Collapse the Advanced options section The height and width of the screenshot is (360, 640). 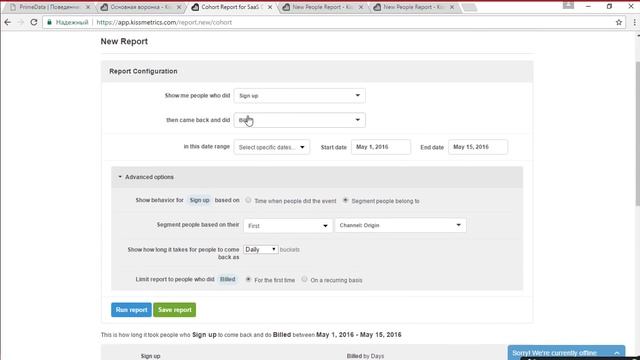pos(146,177)
